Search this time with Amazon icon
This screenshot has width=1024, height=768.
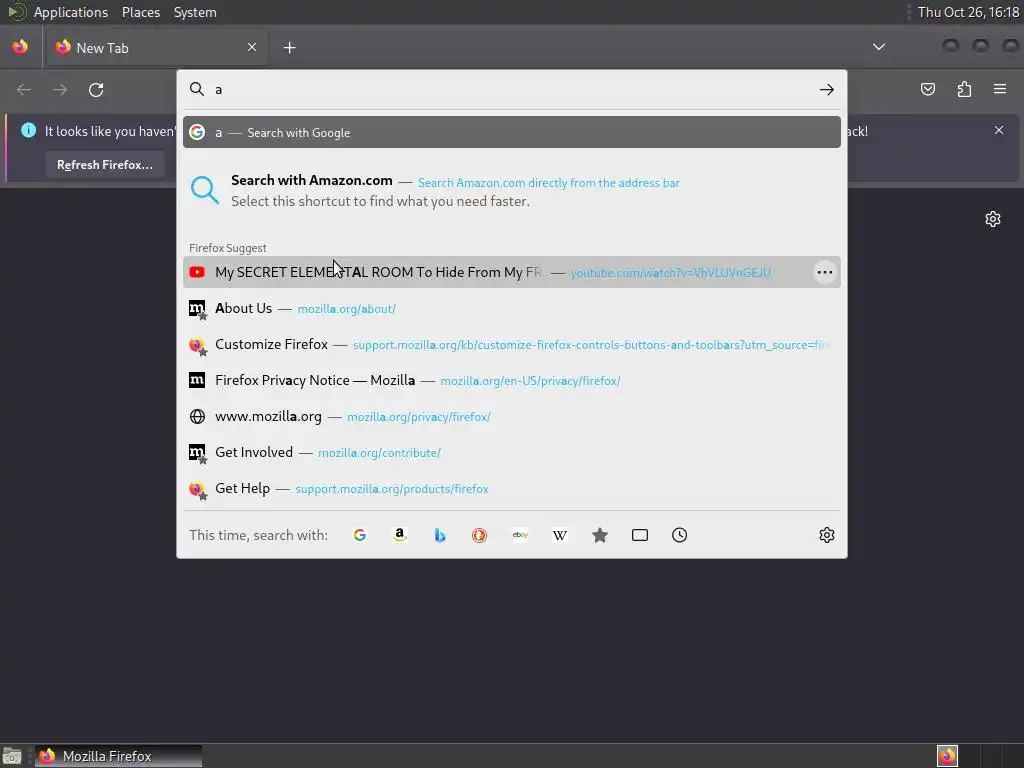400,536
